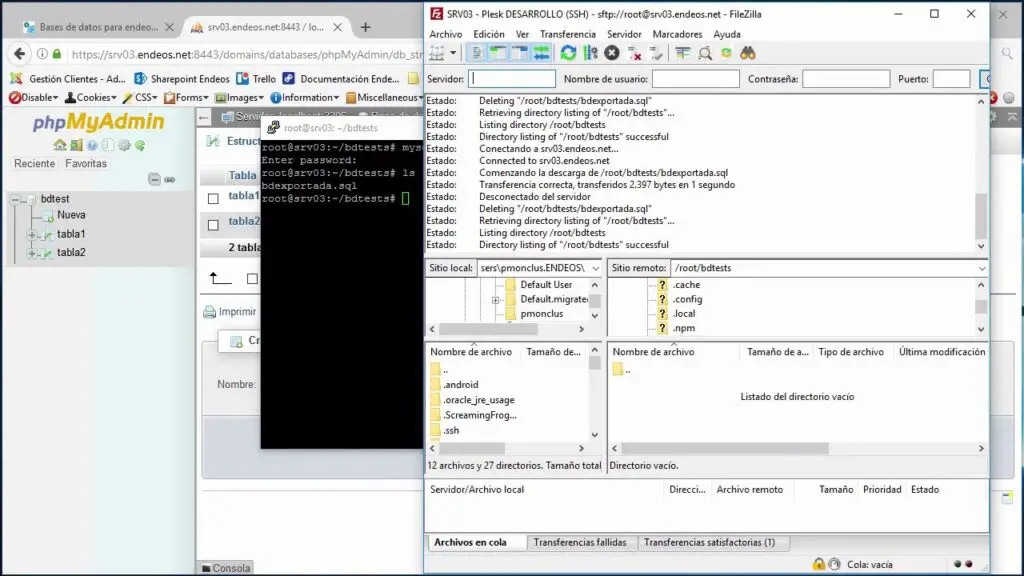
Task: Focus the Servidor host field
Action: click(511, 79)
